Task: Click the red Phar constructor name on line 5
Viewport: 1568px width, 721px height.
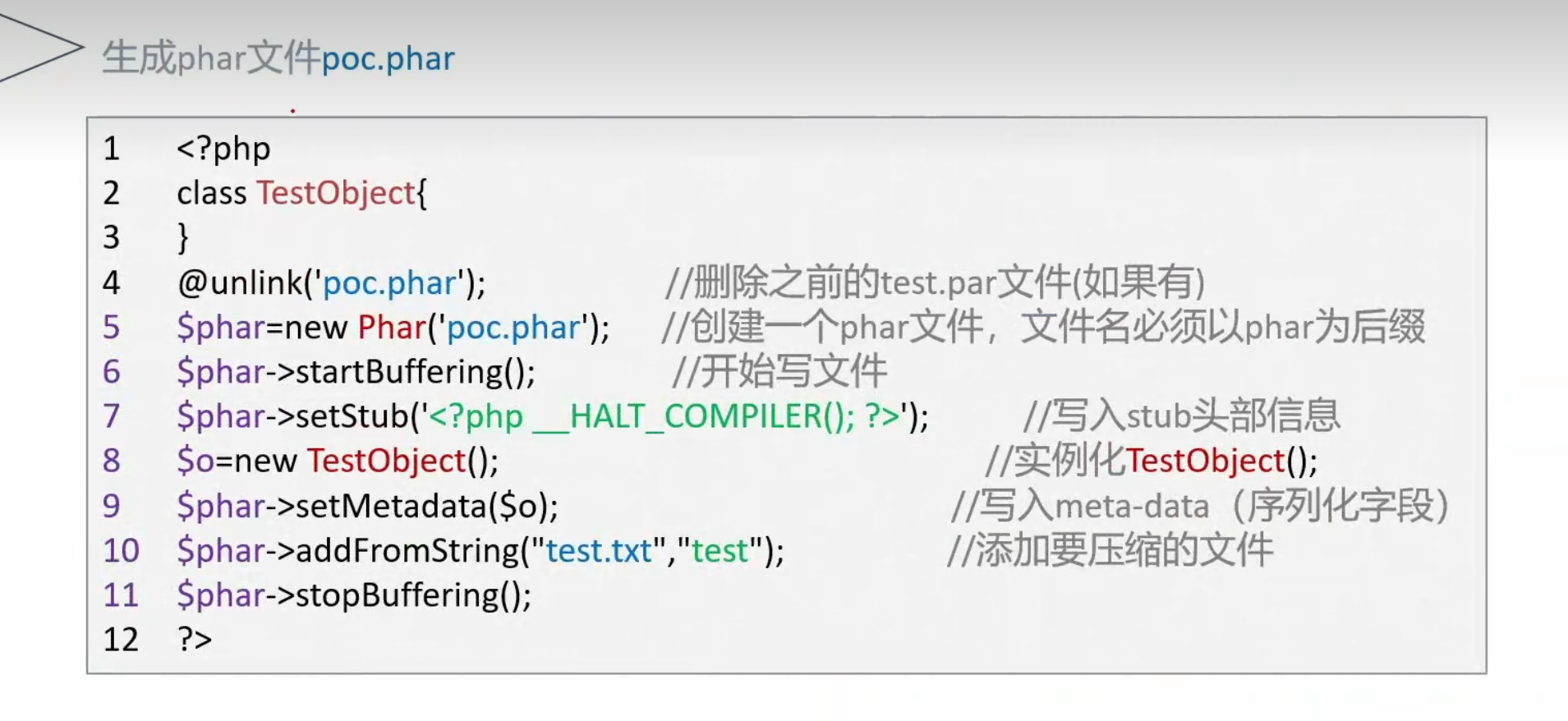Action: 391,328
